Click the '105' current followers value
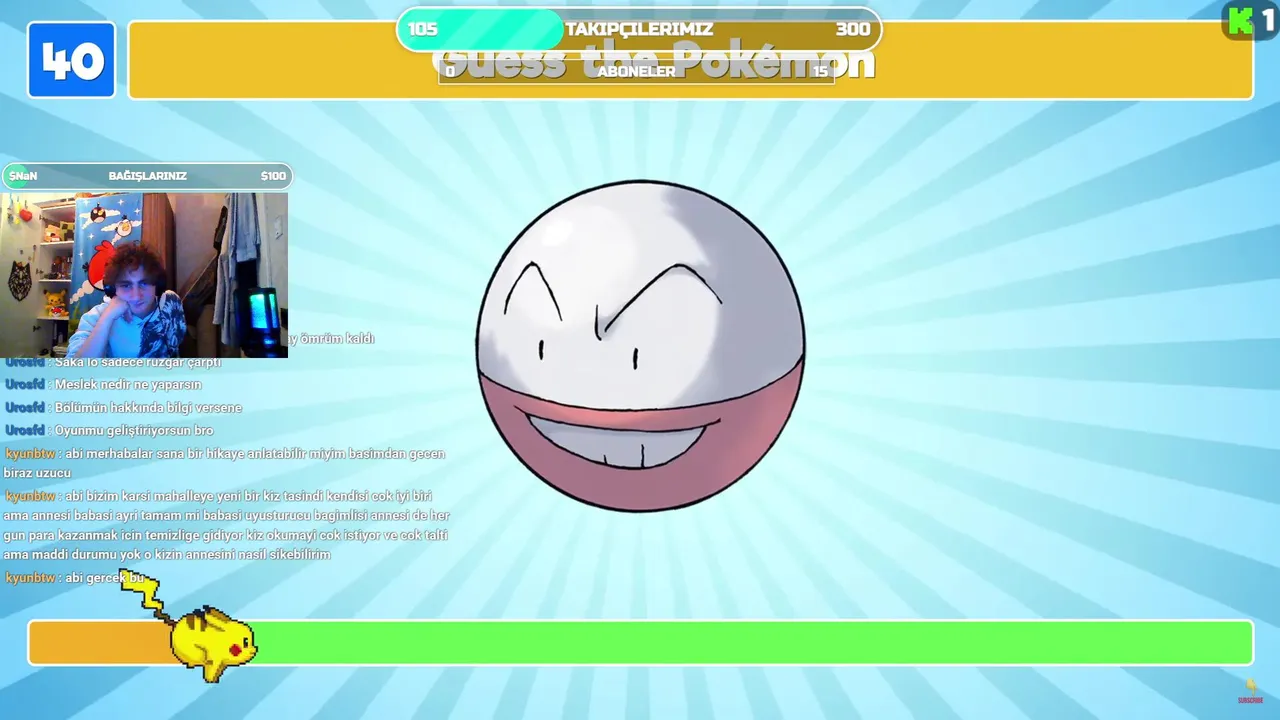Screen dimensions: 1280x720 pyautogui.click(x=423, y=29)
